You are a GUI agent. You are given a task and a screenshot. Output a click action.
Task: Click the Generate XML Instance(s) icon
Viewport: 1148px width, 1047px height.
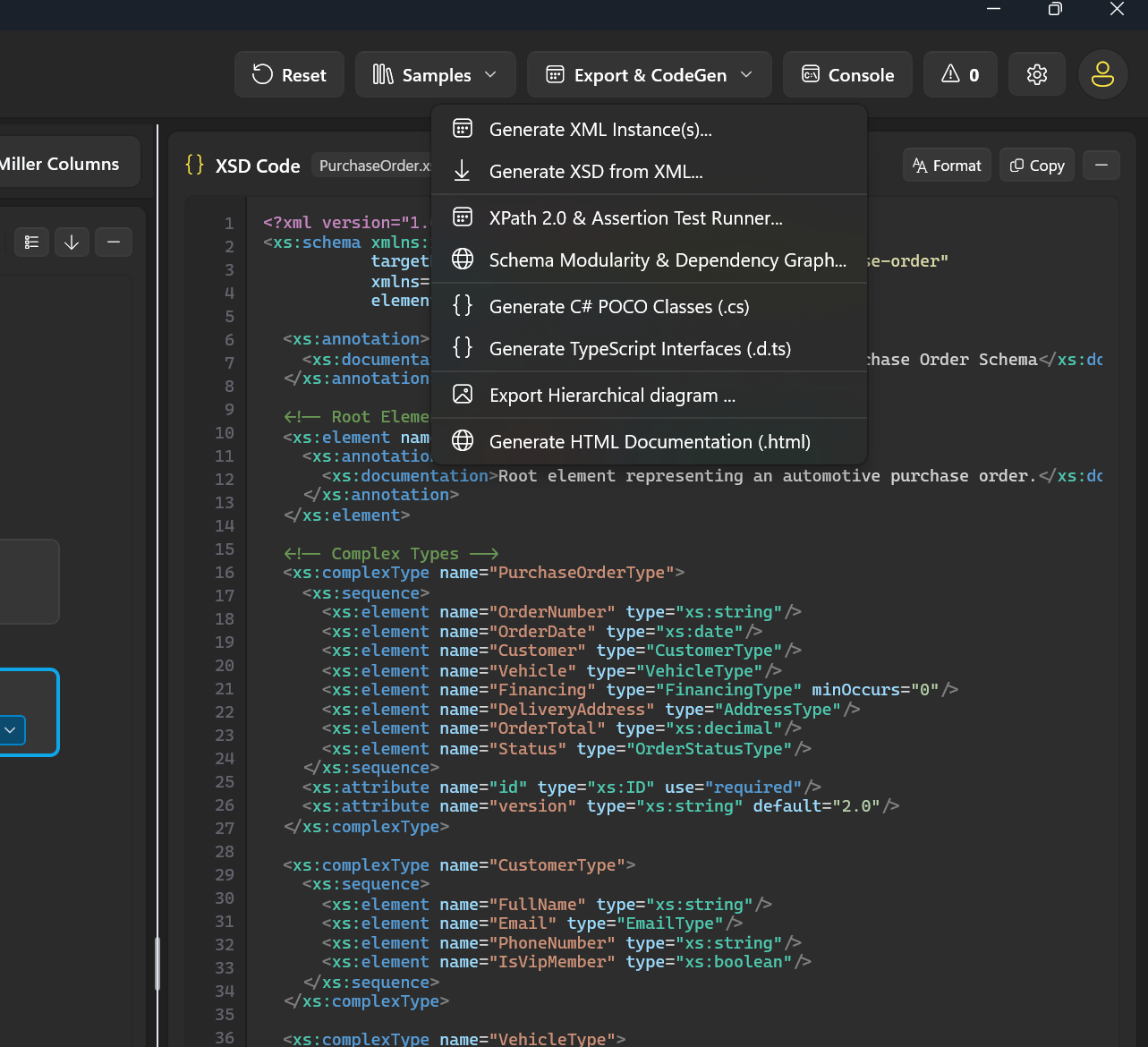point(463,129)
